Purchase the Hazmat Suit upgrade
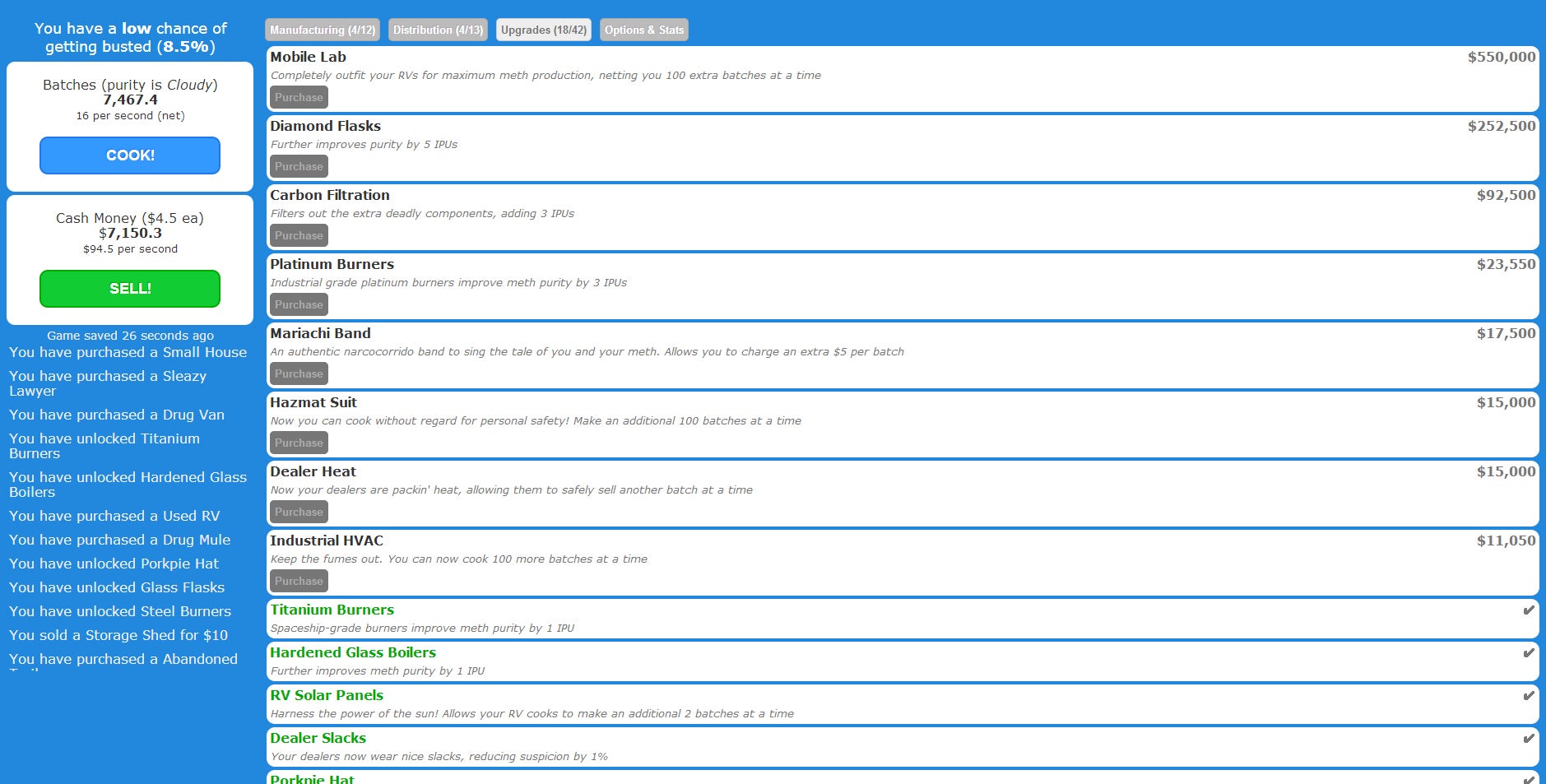Viewport: 1546px width, 784px height. pos(299,443)
